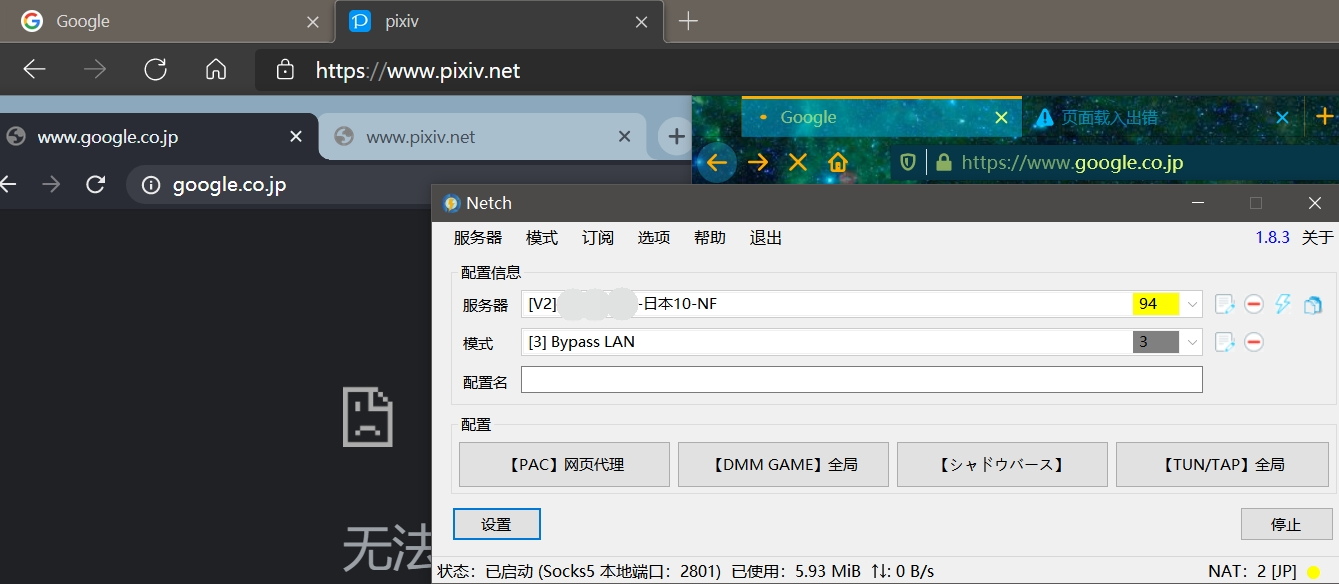Open the 选项 options menu

653,237
